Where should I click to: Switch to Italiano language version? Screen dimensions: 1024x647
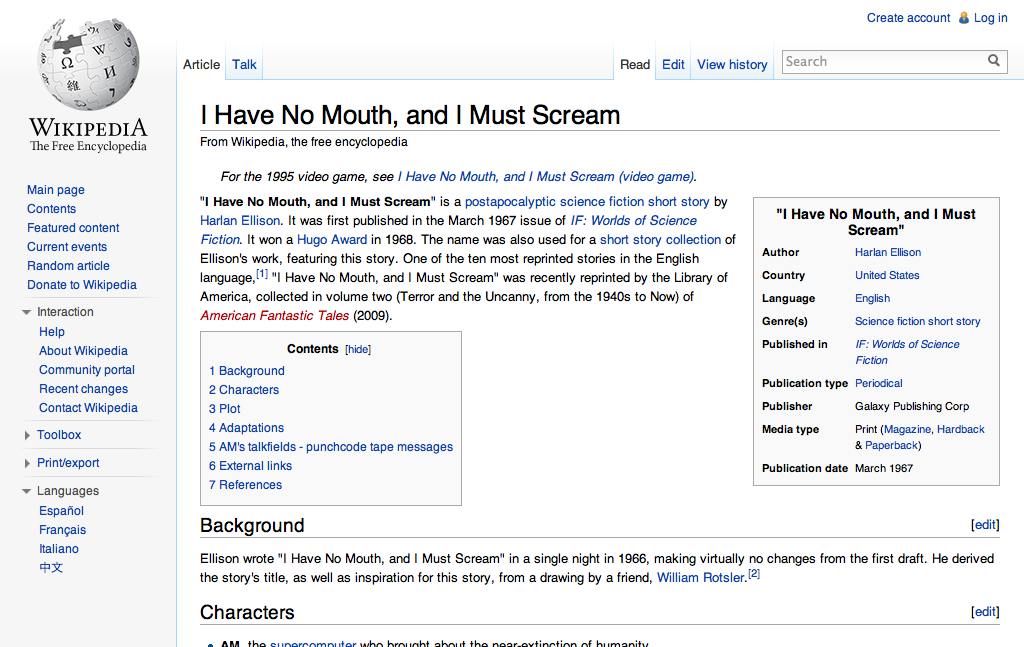59,548
